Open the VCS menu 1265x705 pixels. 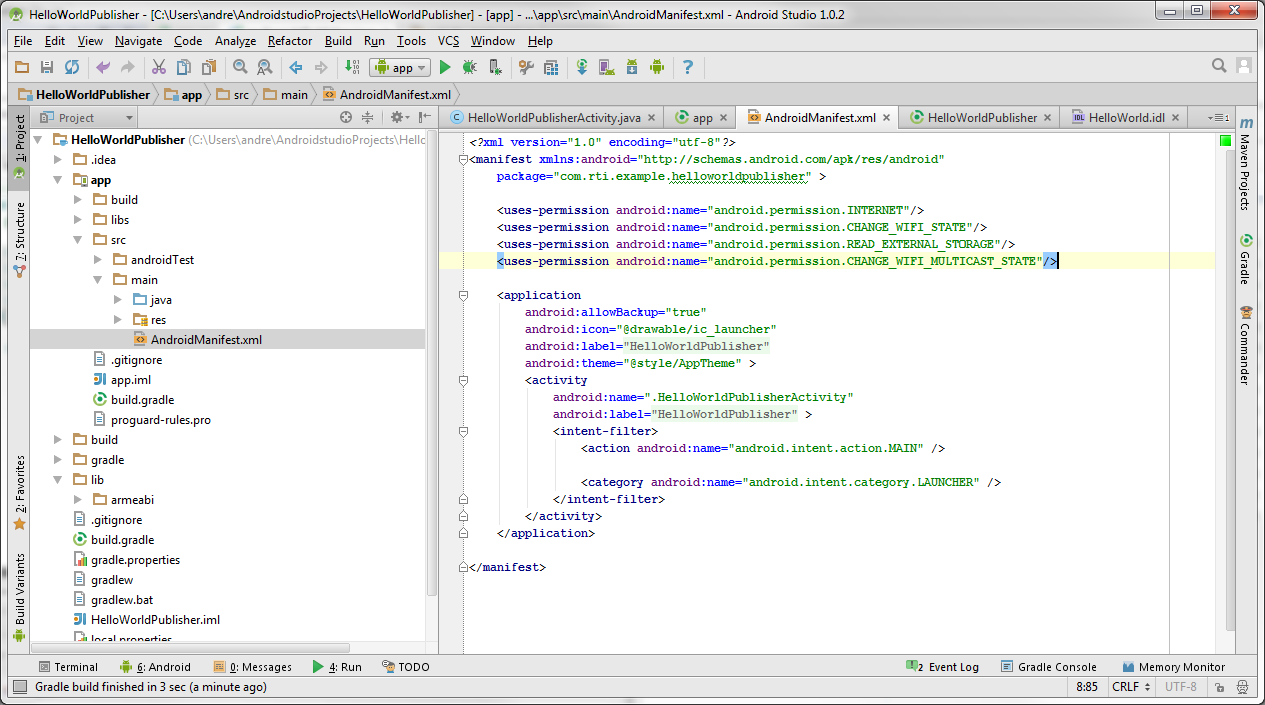(448, 41)
